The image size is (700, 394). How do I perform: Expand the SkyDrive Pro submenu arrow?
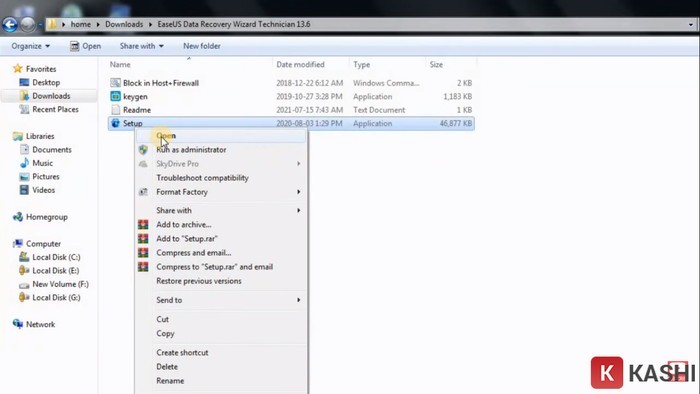(298, 164)
